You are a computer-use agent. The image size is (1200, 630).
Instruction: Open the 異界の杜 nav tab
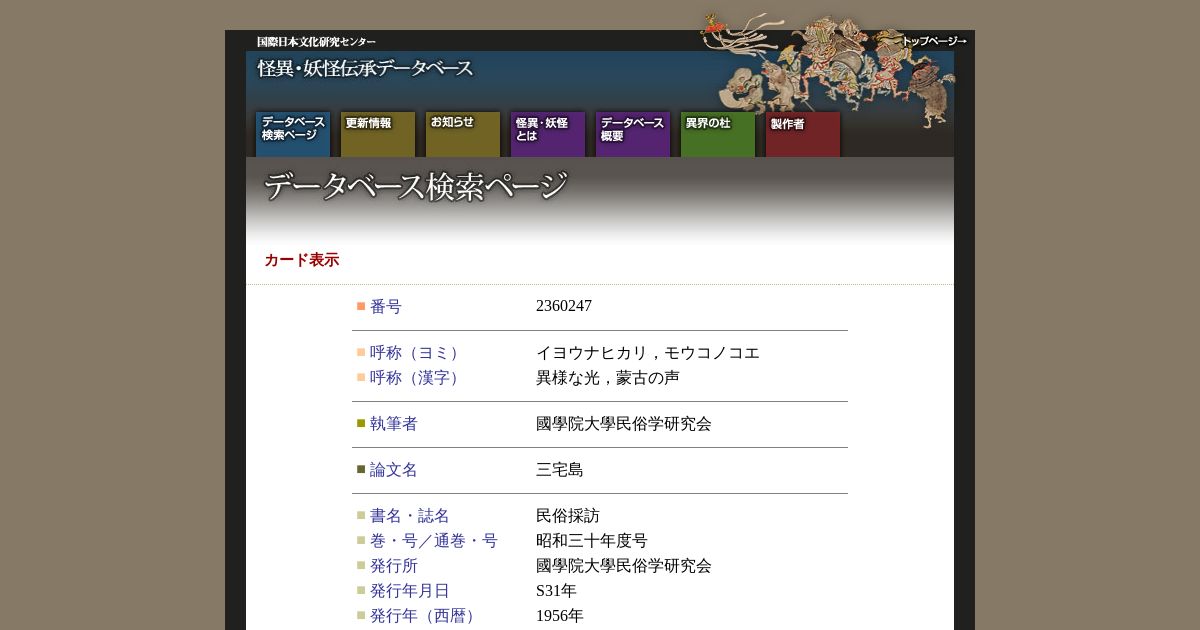point(718,134)
